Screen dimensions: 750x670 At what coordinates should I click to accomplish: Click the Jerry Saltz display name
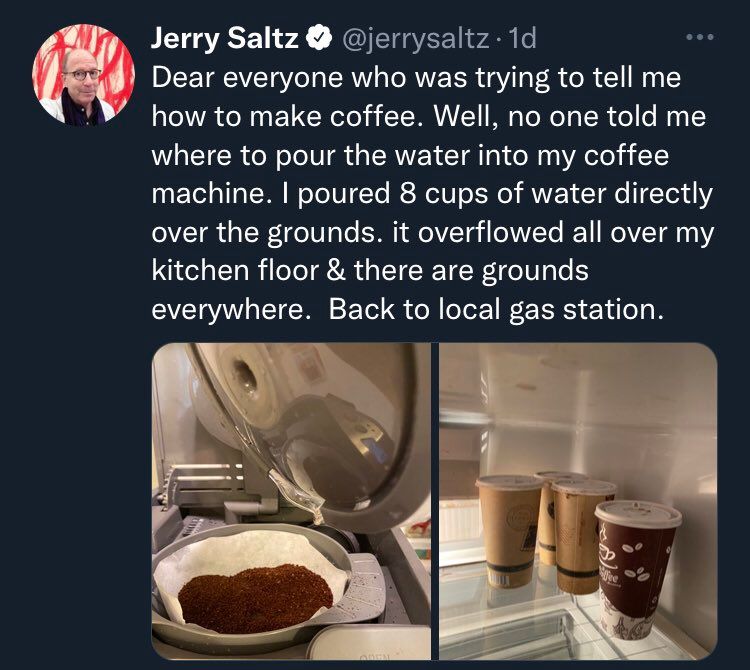224,38
